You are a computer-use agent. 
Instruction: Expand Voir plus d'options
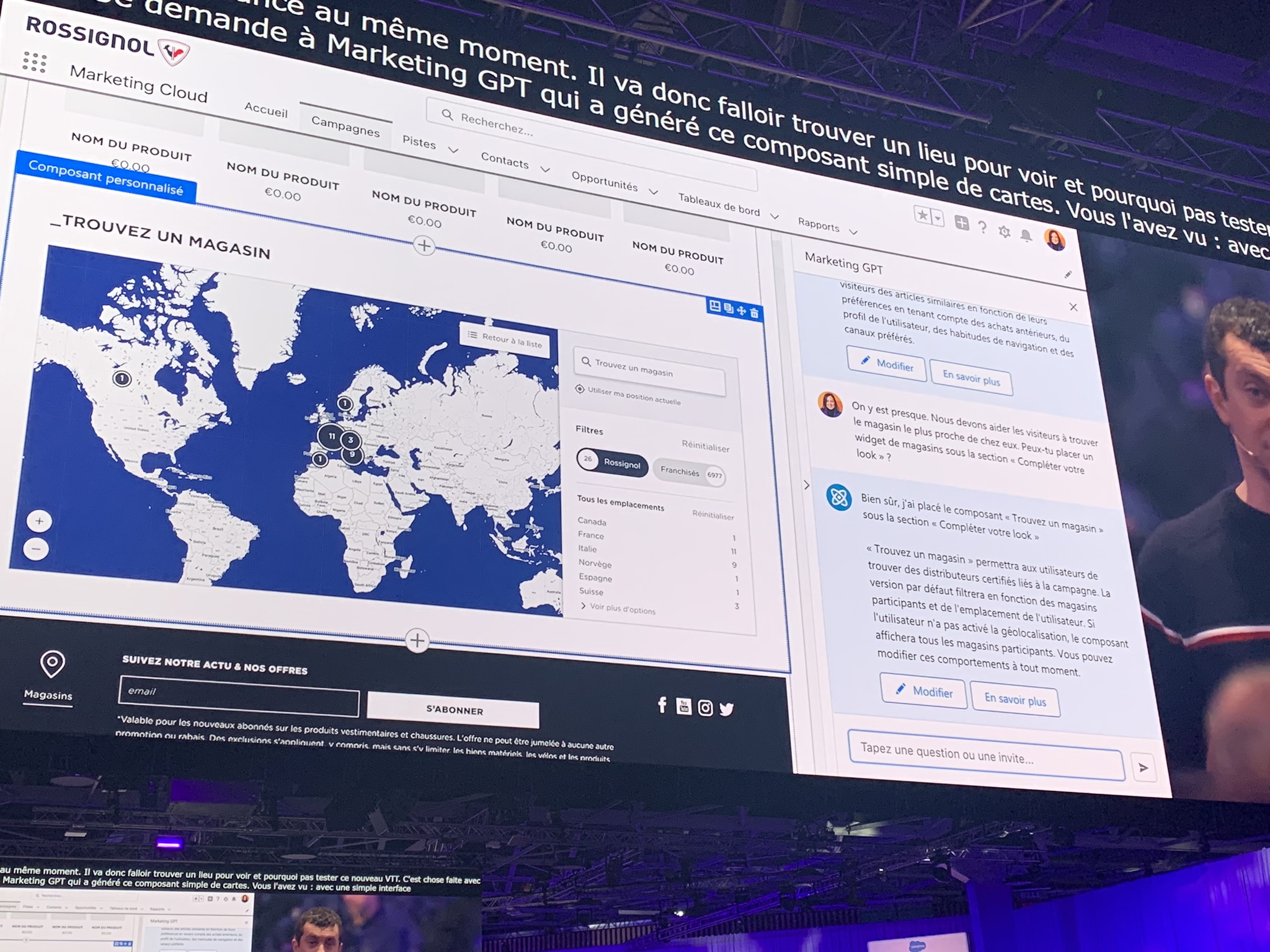coord(618,608)
